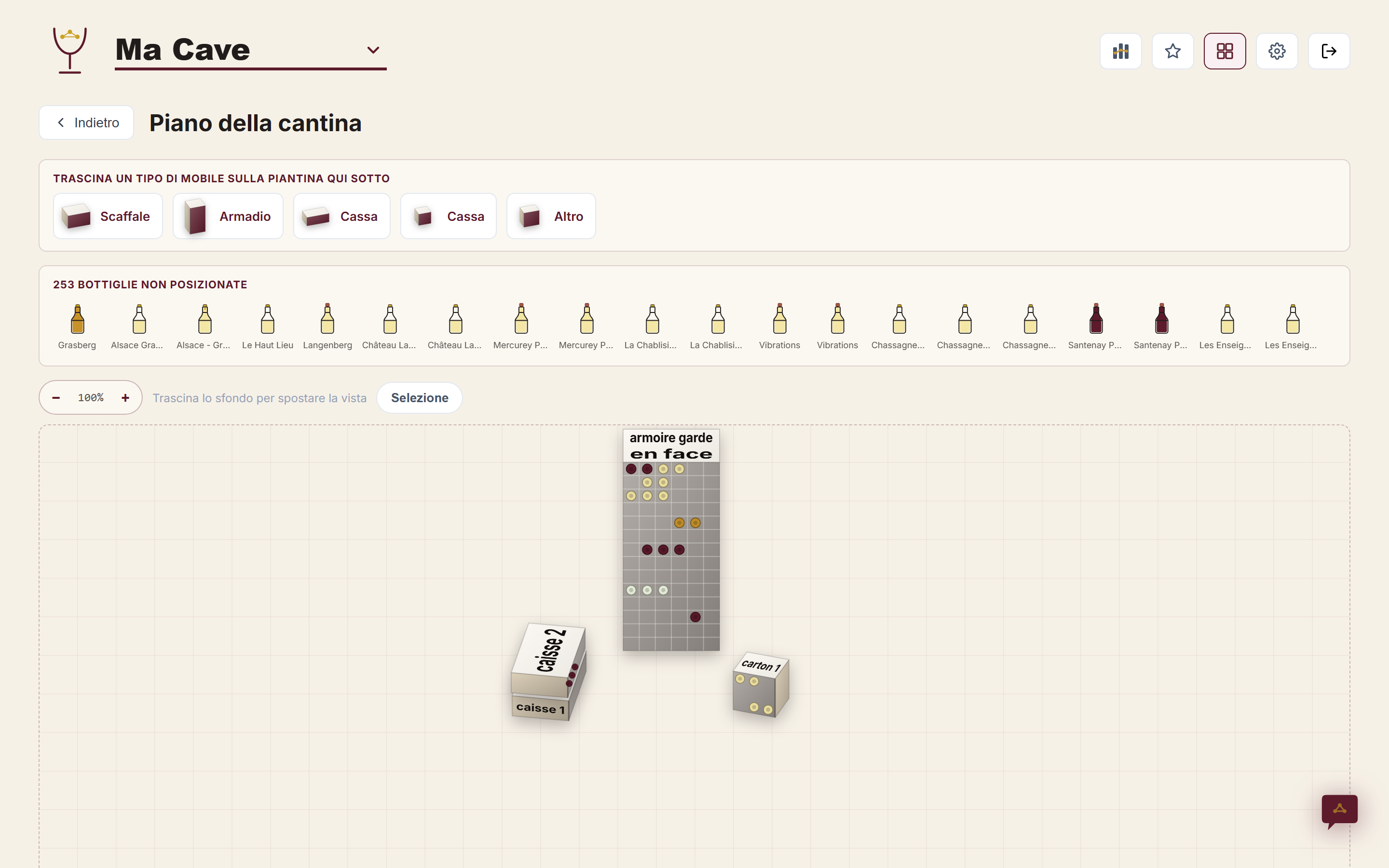Click the first La Chablisi... bottle
This screenshot has height=868, width=1389.
pos(652,326)
